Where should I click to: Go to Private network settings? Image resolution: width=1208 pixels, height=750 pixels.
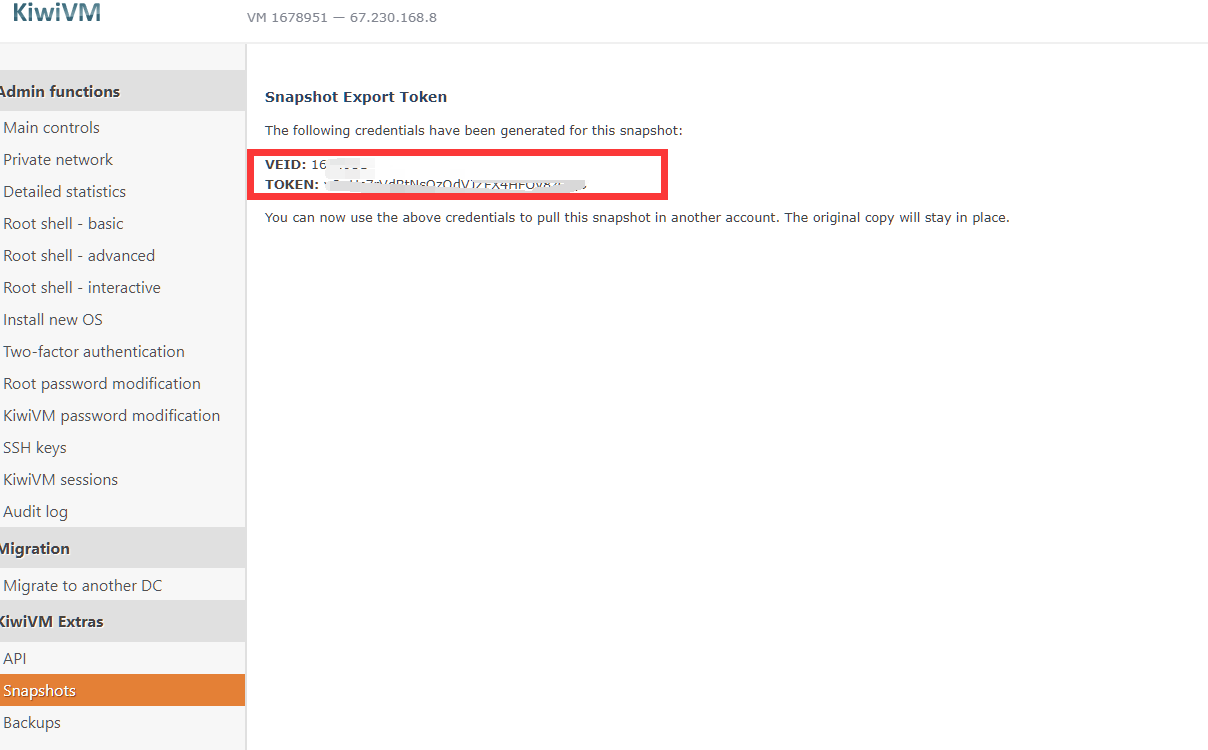tap(58, 160)
